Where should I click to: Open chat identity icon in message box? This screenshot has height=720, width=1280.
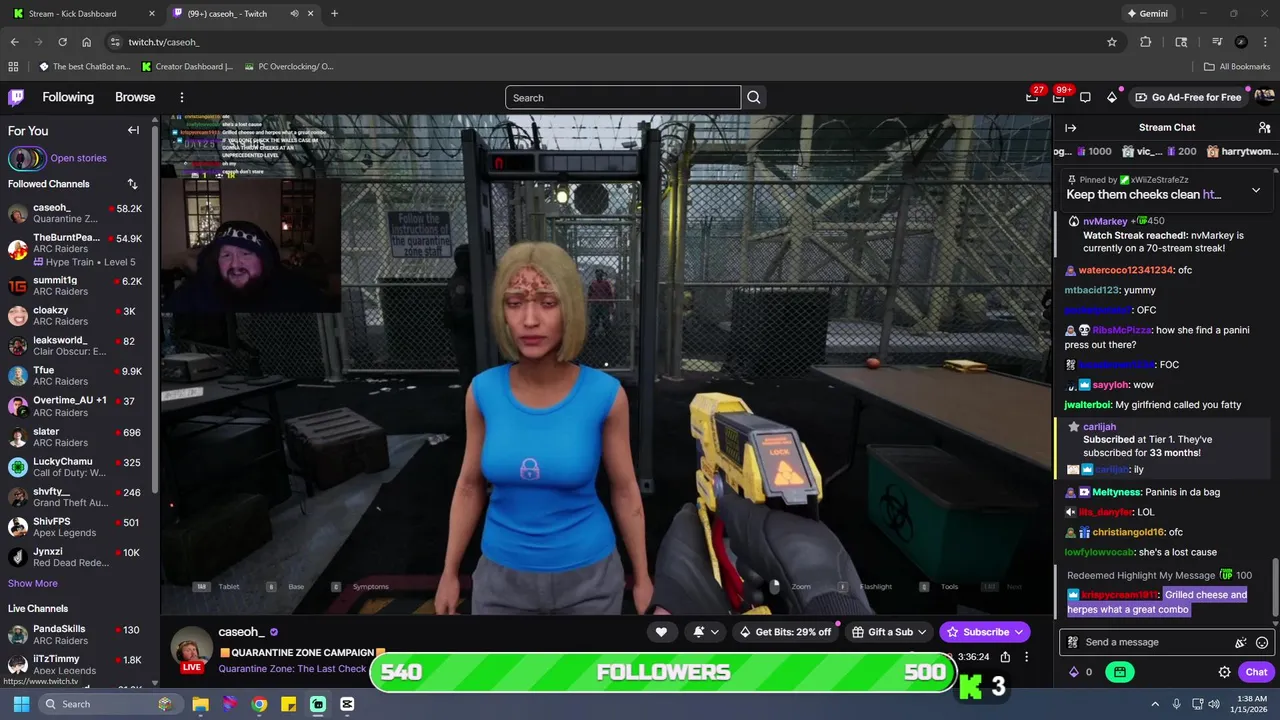point(1072,642)
